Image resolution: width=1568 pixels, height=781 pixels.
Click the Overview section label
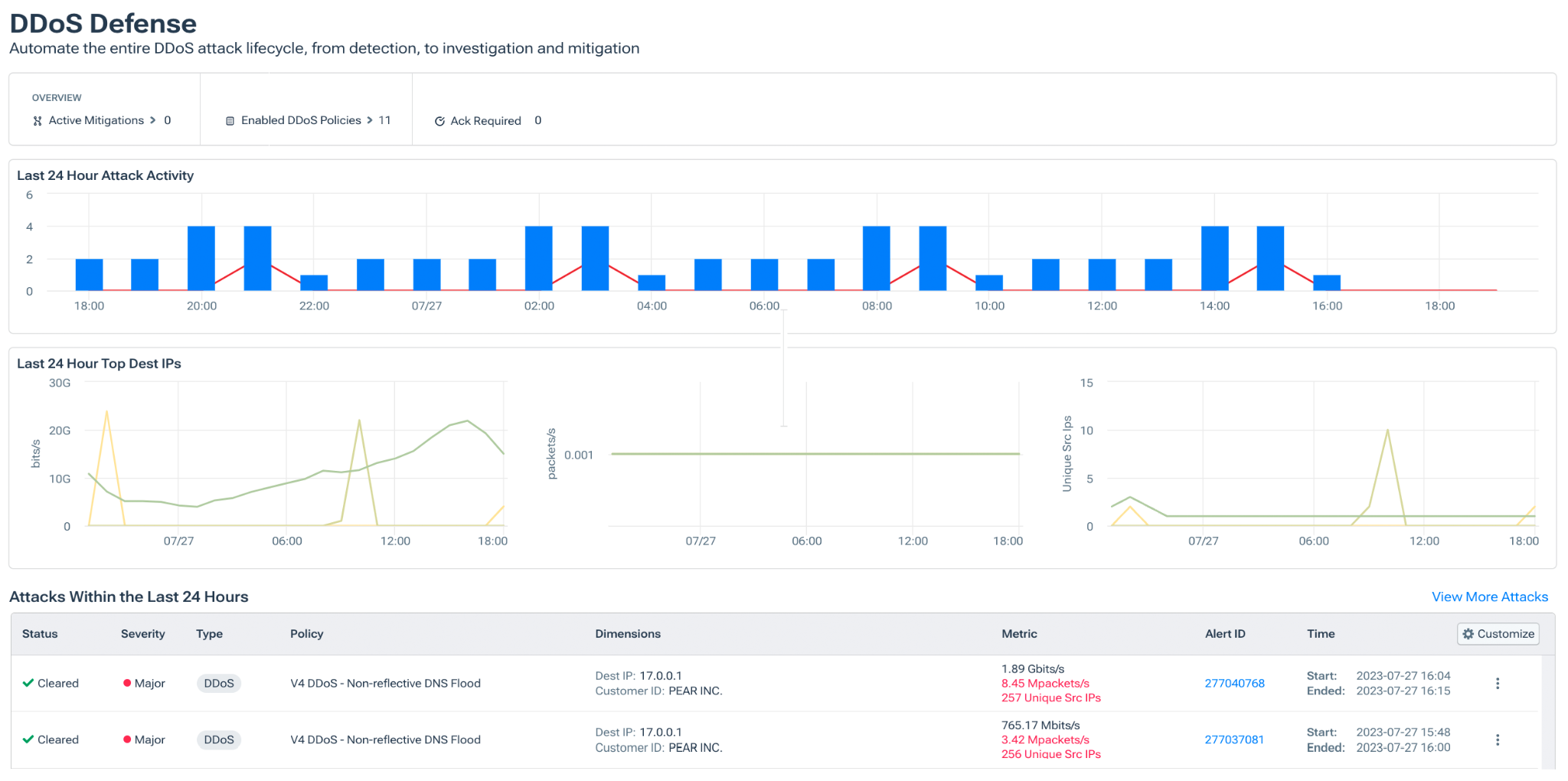pyautogui.click(x=57, y=97)
